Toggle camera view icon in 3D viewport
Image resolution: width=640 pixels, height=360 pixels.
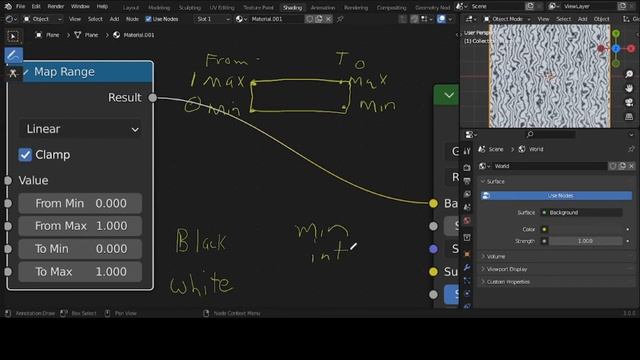tap(629, 102)
